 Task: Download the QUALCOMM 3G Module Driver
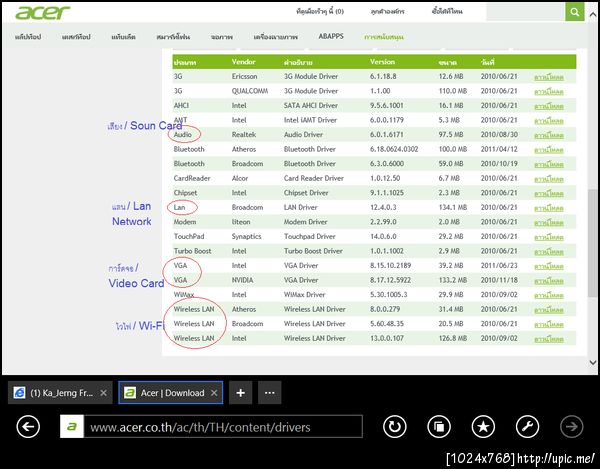pos(549,91)
